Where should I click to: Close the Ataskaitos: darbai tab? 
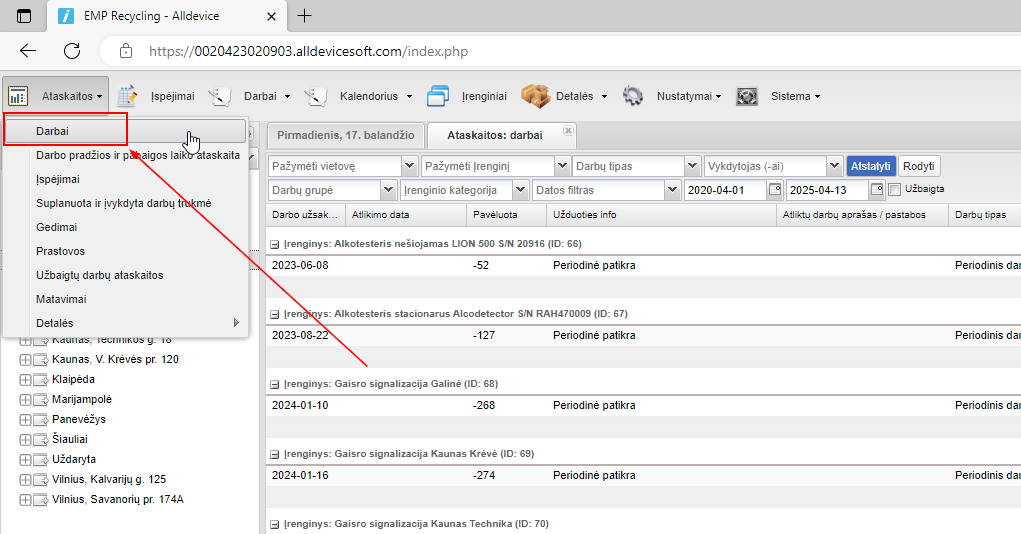[x=568, y=130]
